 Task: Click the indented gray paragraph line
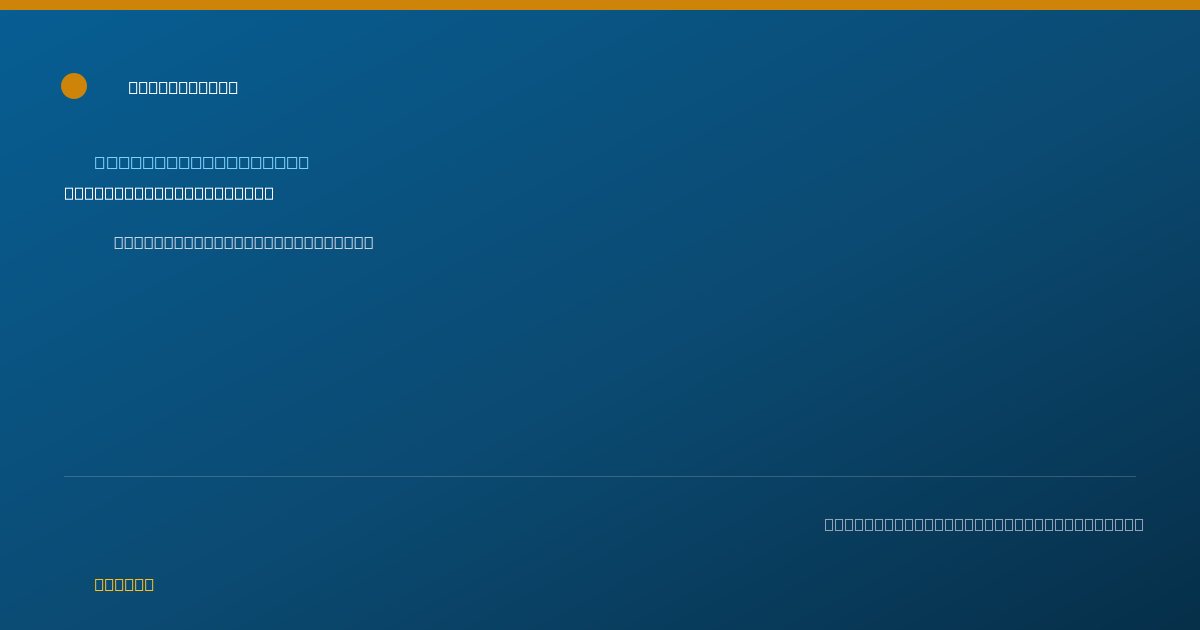[x=244, y=242]
